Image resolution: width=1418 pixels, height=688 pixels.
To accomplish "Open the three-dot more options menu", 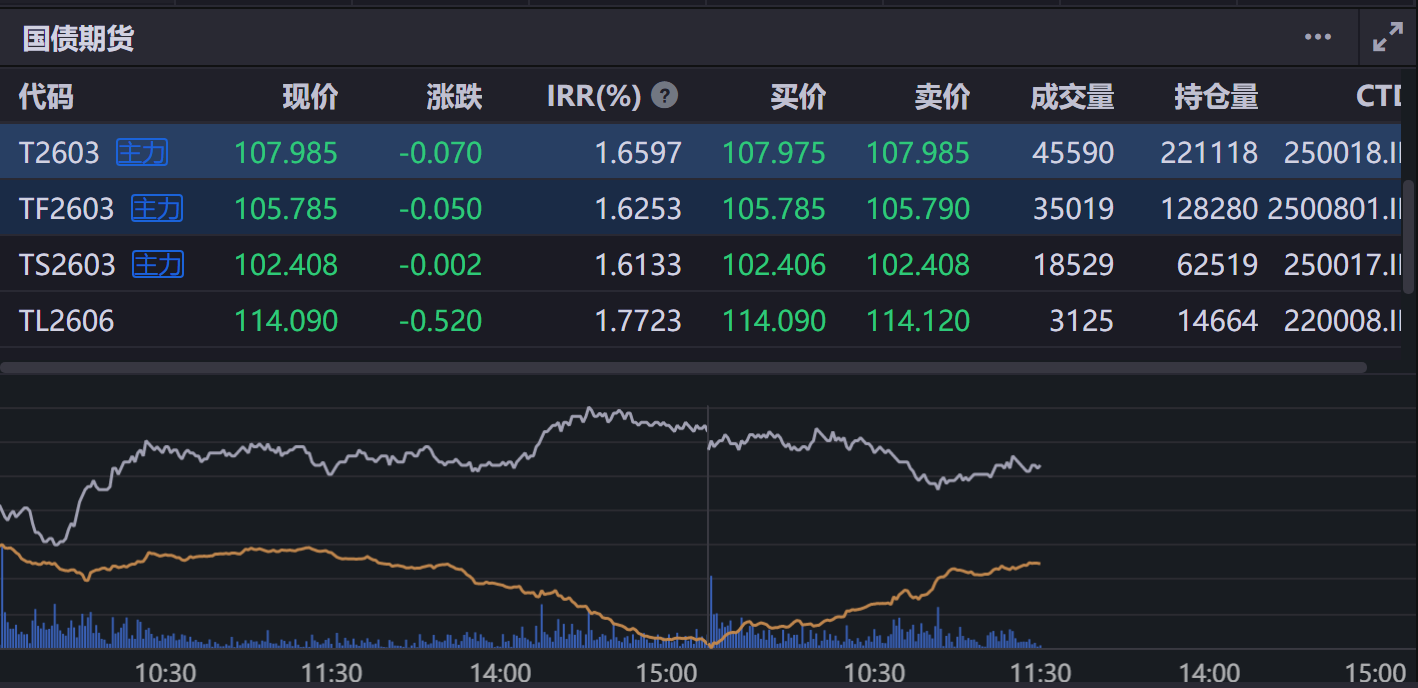I will [x=1318, y=38].
